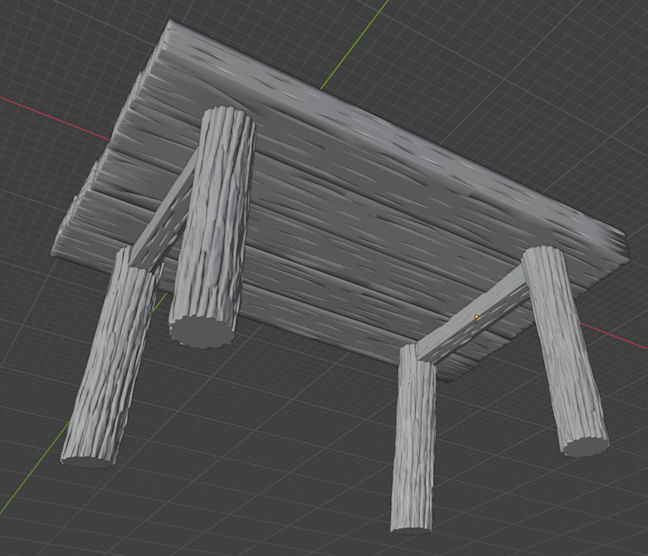This screenshot has width=648, height=556.
Task: Click the orange origin point on right crossbar
Action: (477, 317)
